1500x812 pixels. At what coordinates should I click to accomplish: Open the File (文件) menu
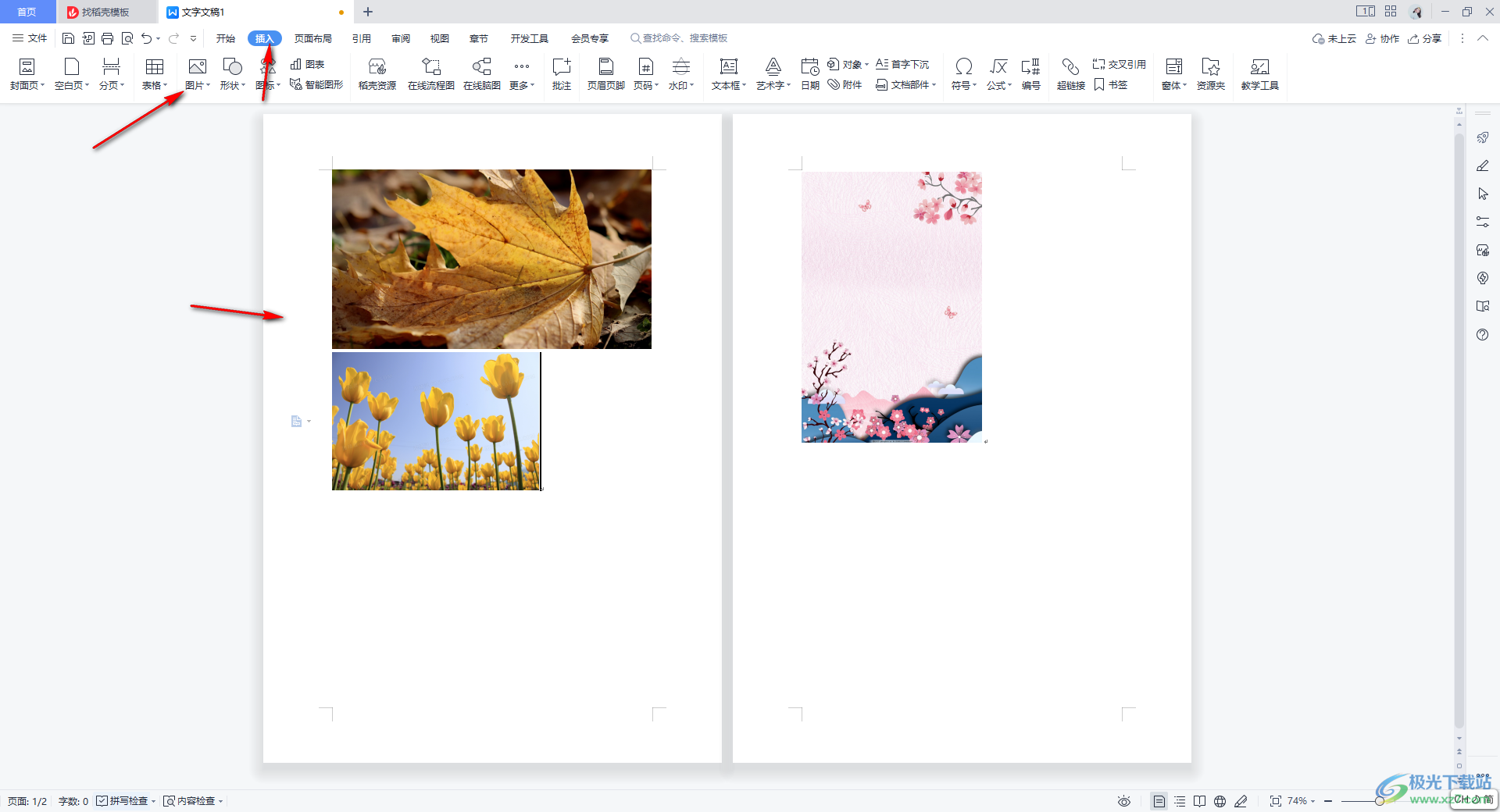tap(30, 38)
